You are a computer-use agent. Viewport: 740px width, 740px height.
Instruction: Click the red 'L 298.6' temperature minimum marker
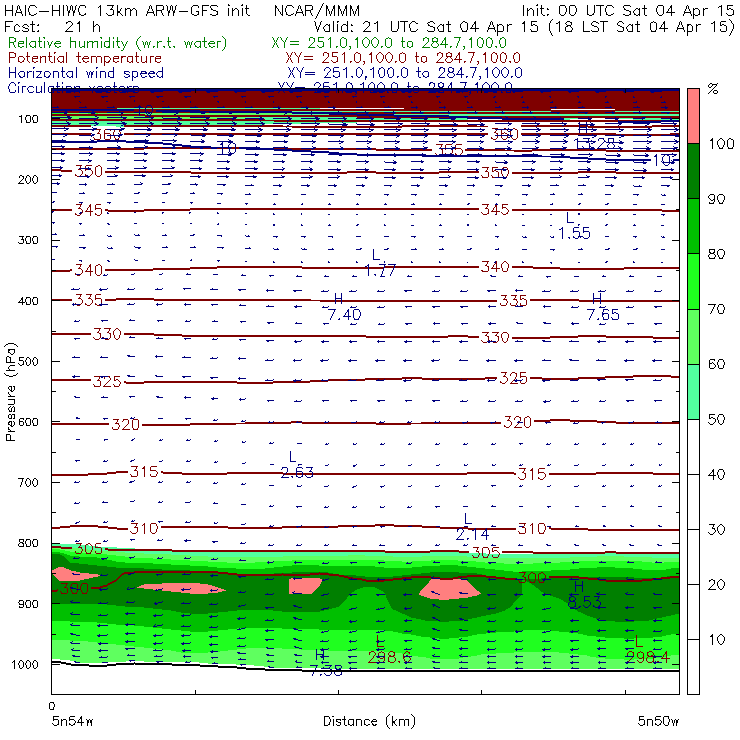tap(389, 650)
